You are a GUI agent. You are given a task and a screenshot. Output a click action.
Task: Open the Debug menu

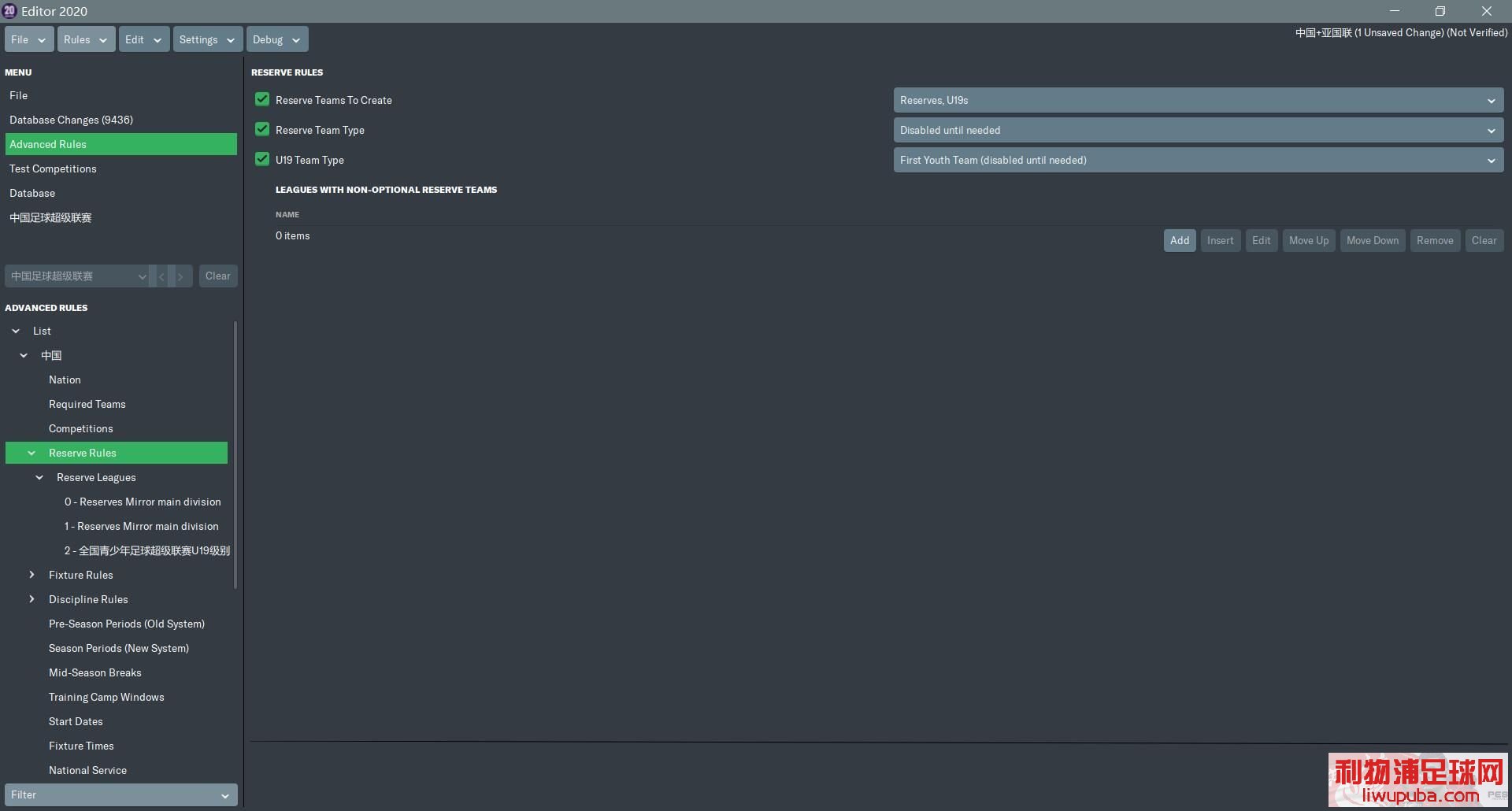pyautogui.click(x=276, y=39)
